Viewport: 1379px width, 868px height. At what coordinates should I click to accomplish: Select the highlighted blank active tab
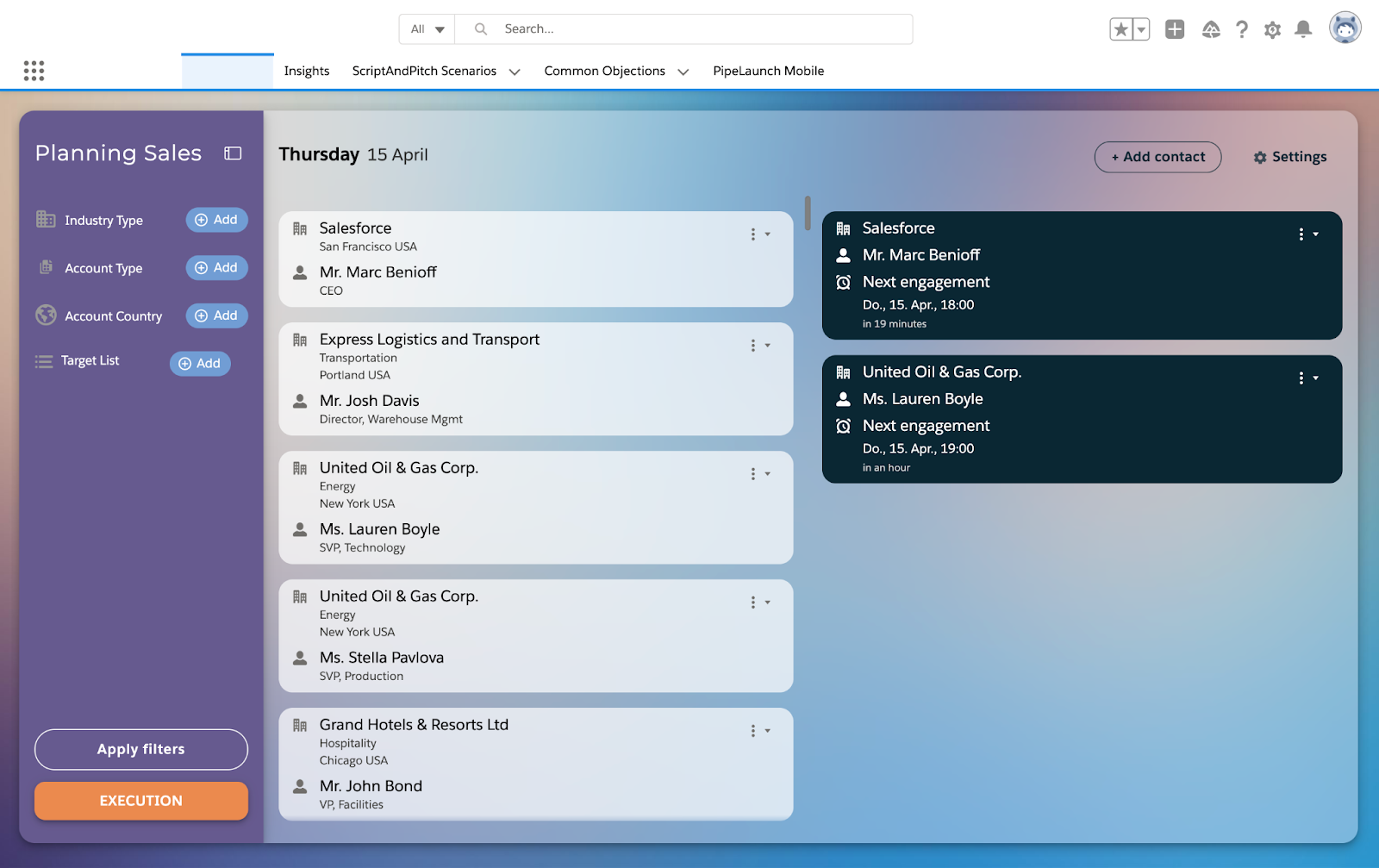click(228, 71)
